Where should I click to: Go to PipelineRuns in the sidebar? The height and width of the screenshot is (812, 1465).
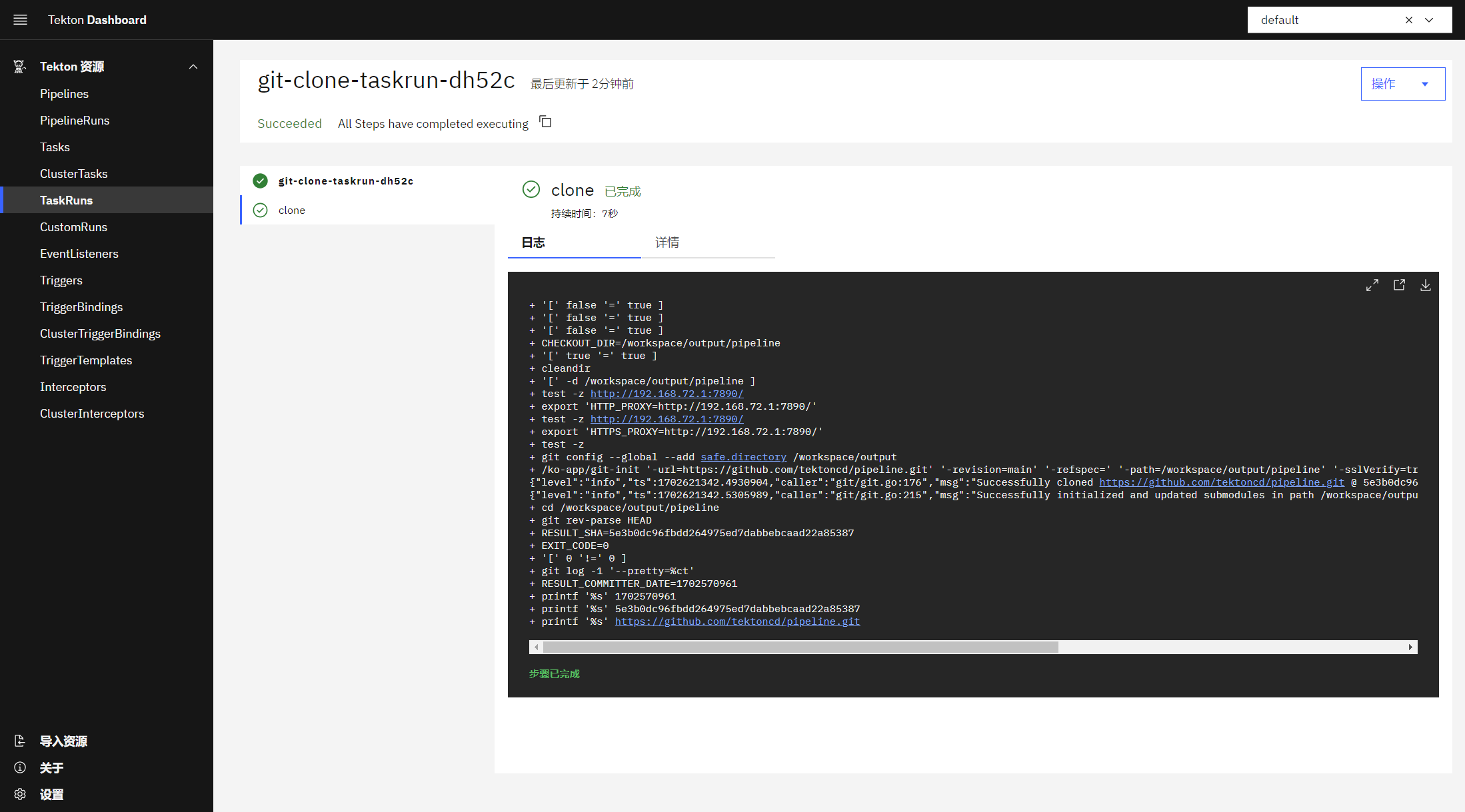(107, 121)
